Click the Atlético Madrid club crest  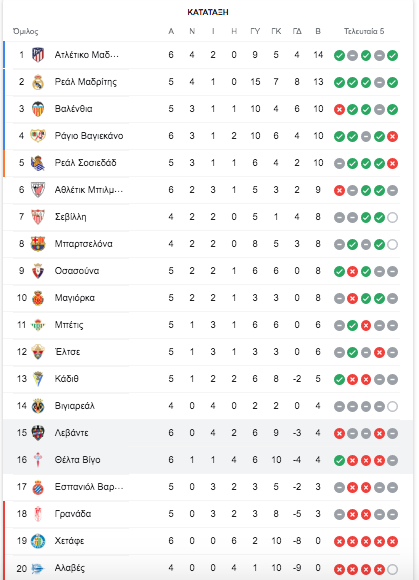click(x=38, y=55)
